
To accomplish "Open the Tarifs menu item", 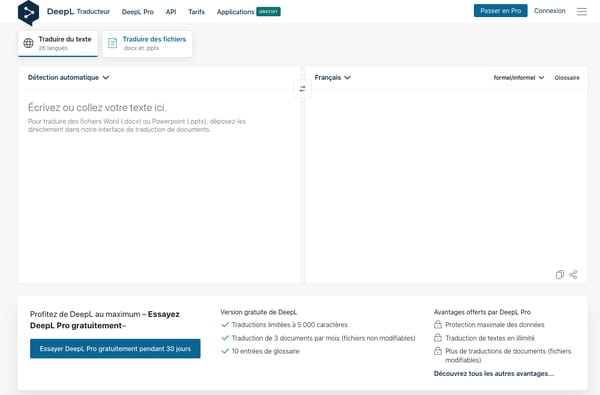I will point(196,12).
